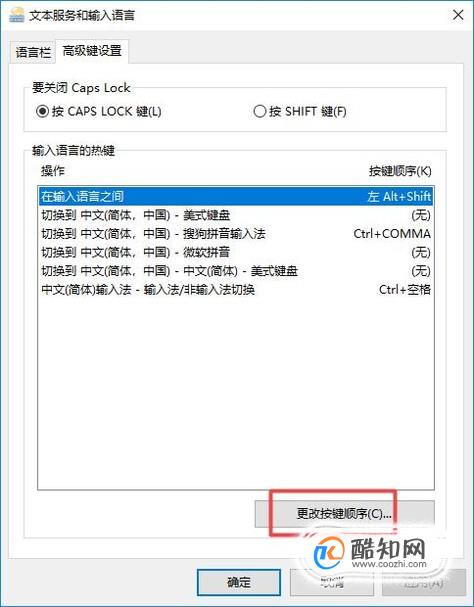Select the 在输入语言之间 hotkey row

236,196
